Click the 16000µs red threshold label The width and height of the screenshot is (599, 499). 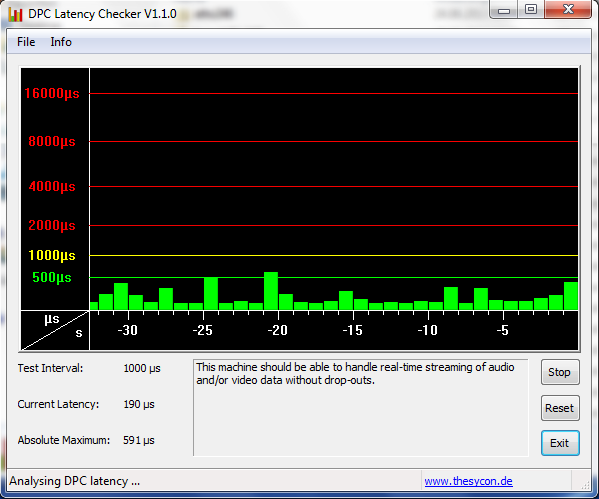pyautogui.click(x=52, y=93)
